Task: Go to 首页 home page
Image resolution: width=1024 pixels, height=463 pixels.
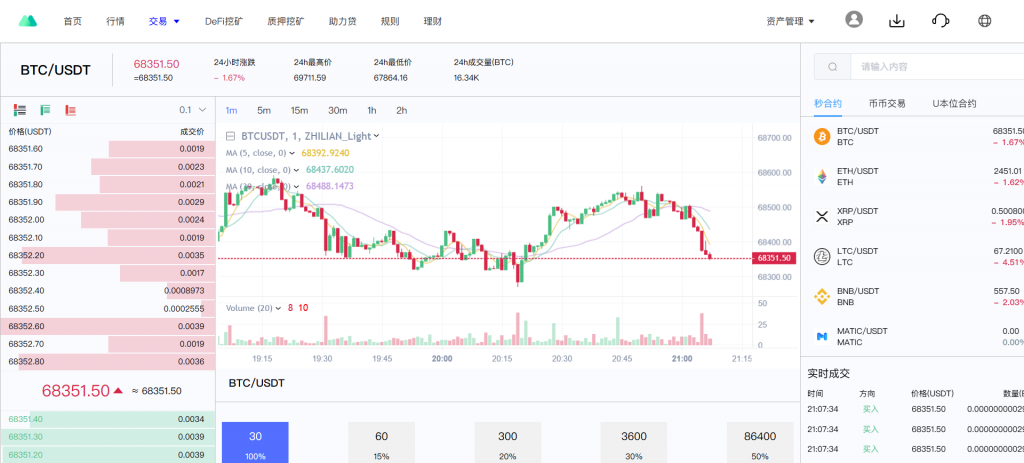Action: click(x=72, y=22)
